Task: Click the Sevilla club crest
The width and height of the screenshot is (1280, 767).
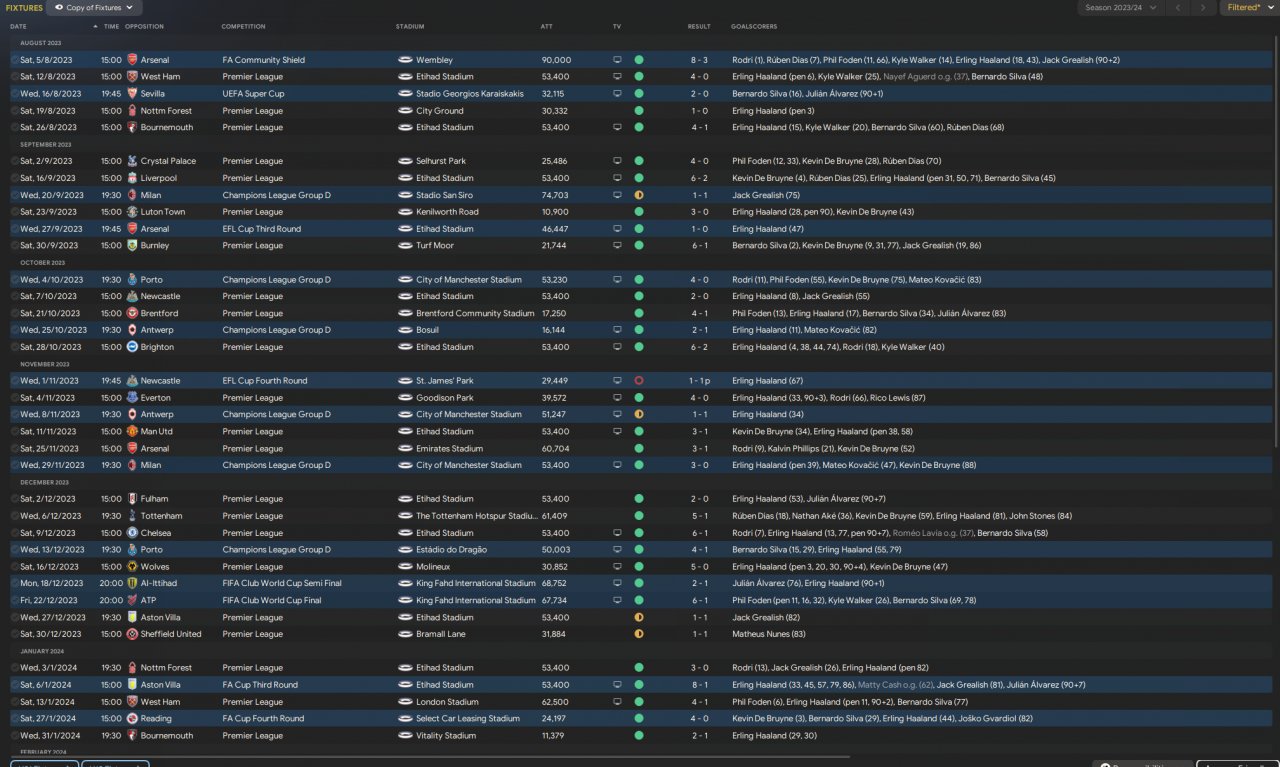Action: [132, 94]
